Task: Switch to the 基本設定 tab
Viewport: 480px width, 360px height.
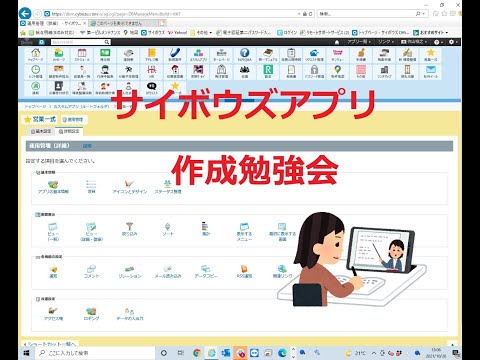Action: (41, 131)
